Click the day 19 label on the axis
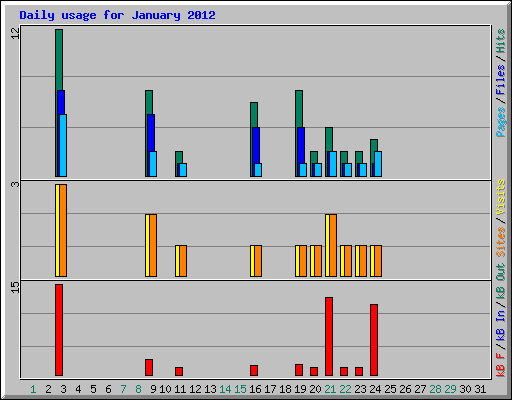Screen dimensions: 512x400 [x=300, y=389]
